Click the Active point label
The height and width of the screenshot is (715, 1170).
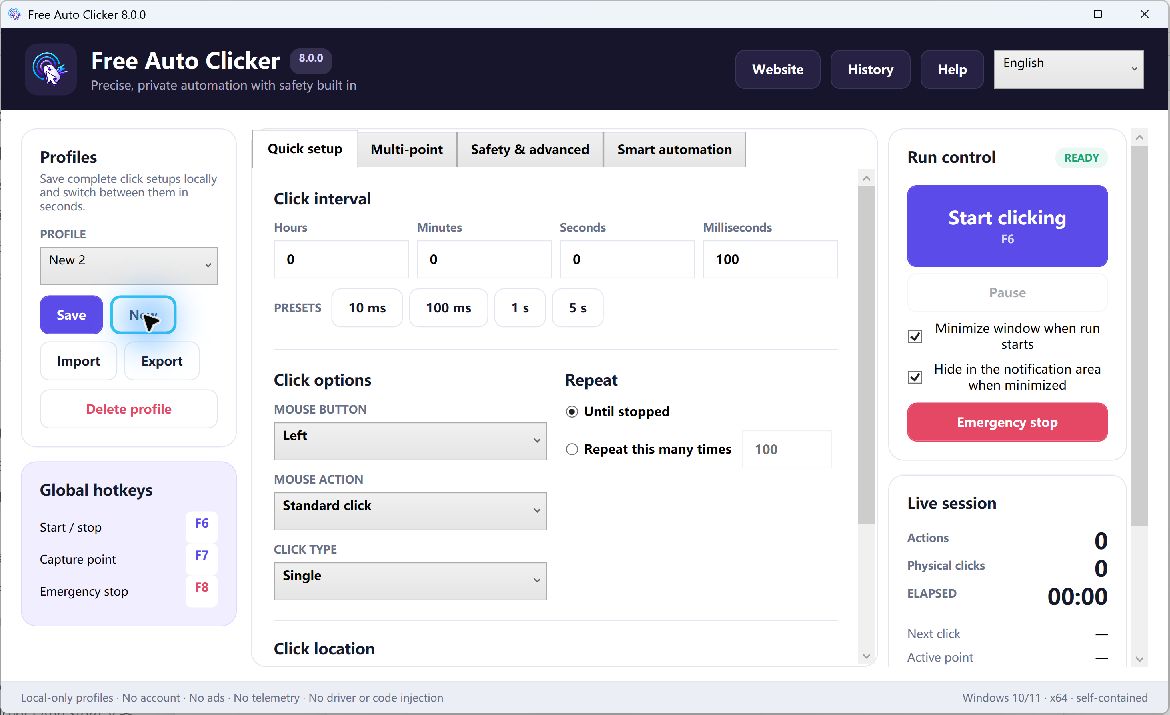940,658
